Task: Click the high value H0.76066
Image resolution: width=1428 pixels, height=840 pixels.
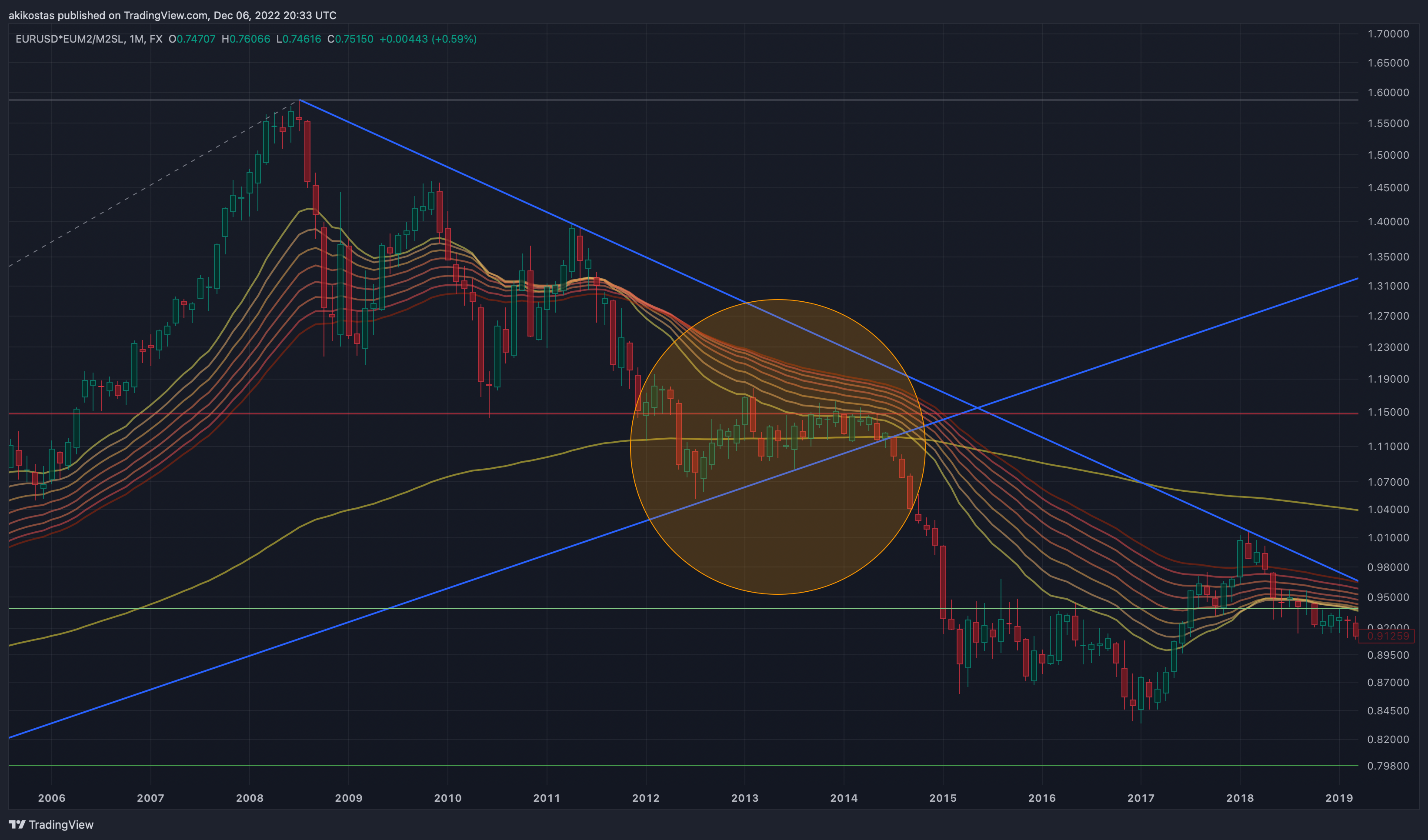Action: pyautogui.click(x=246, y=39)
